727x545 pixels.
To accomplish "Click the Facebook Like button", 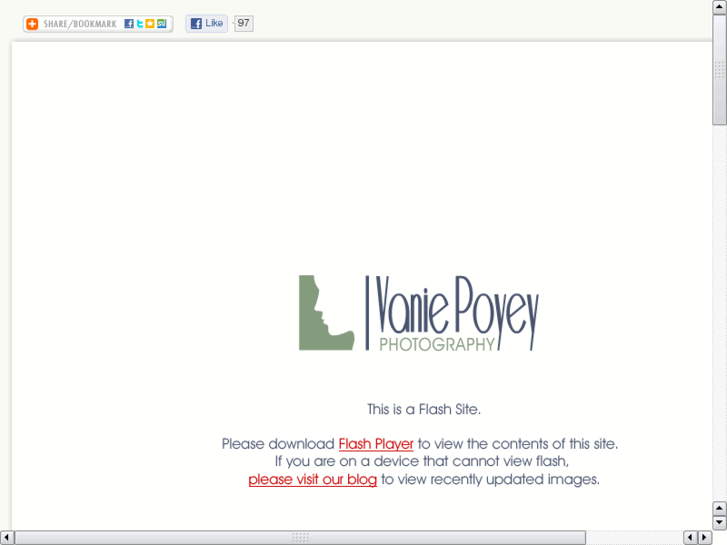I will click(207, 23).
